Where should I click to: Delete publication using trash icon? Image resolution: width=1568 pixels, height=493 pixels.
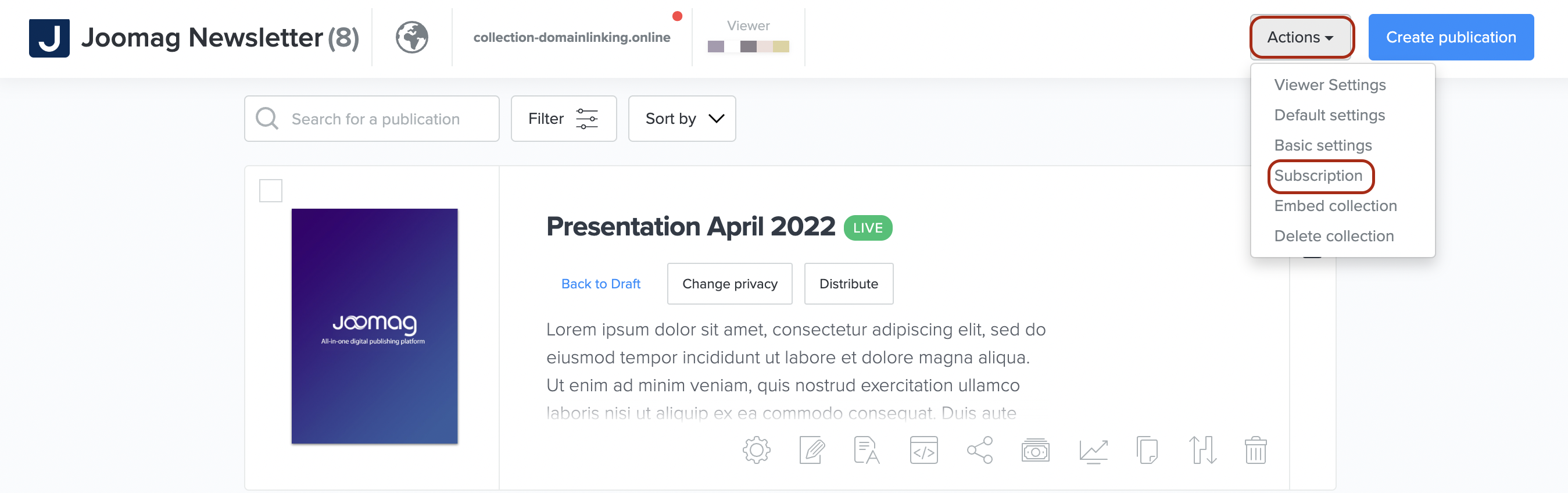1255,451
